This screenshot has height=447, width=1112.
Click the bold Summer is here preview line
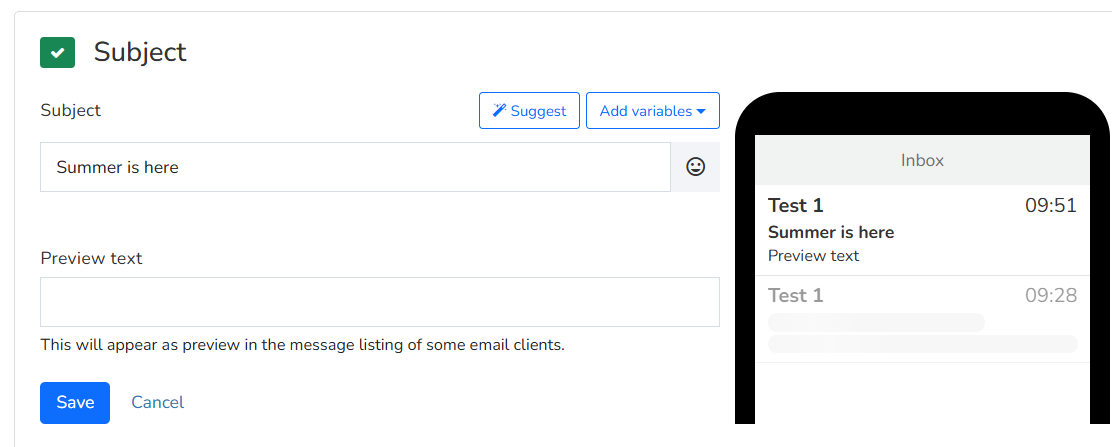tap(830, 232)
